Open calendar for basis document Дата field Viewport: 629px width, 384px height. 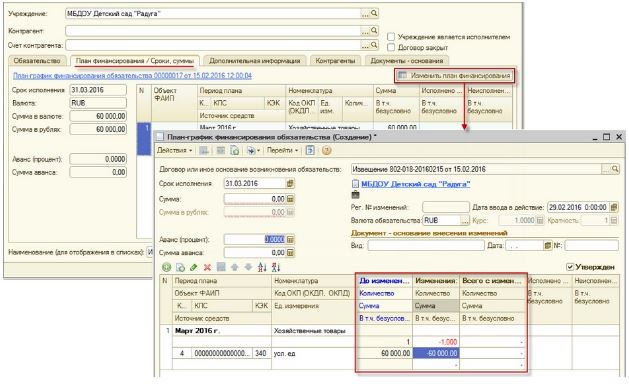pos(548,245)
